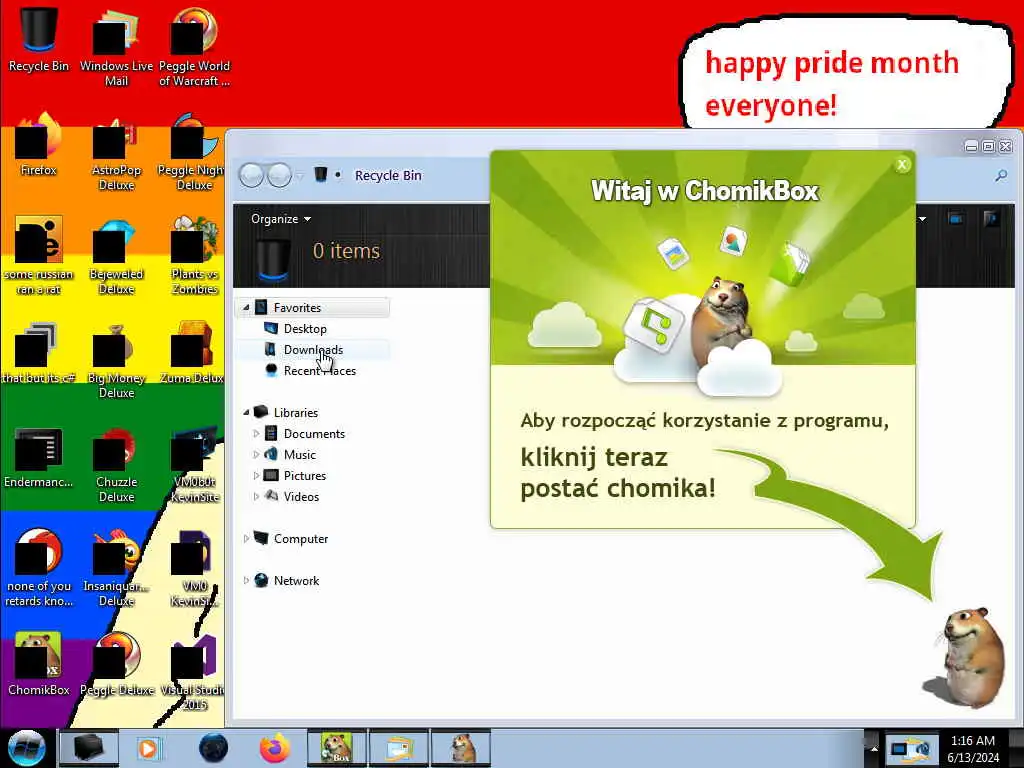Select ChomikBox desktop shortcut
Image resolution: width=1024 pixels, height=768 pixels.
[x=39, y=665]
